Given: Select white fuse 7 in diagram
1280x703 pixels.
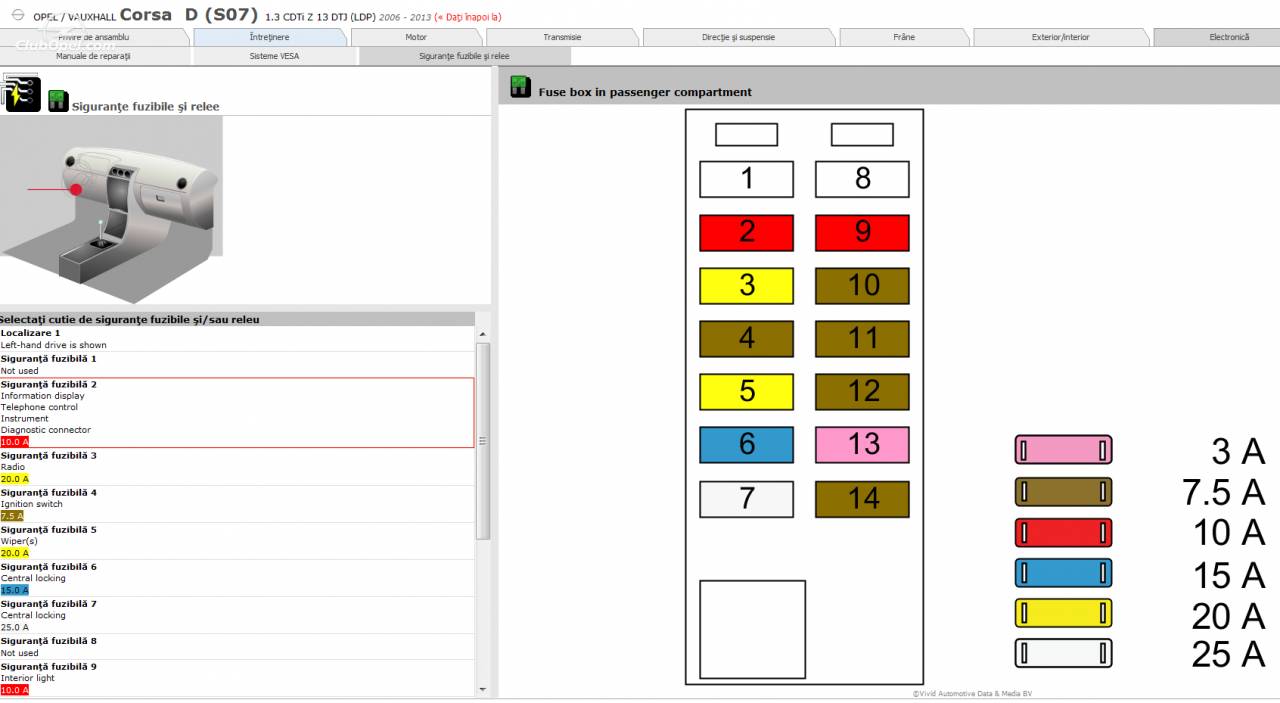Looking at the screenshot, I should pos(746,498).
